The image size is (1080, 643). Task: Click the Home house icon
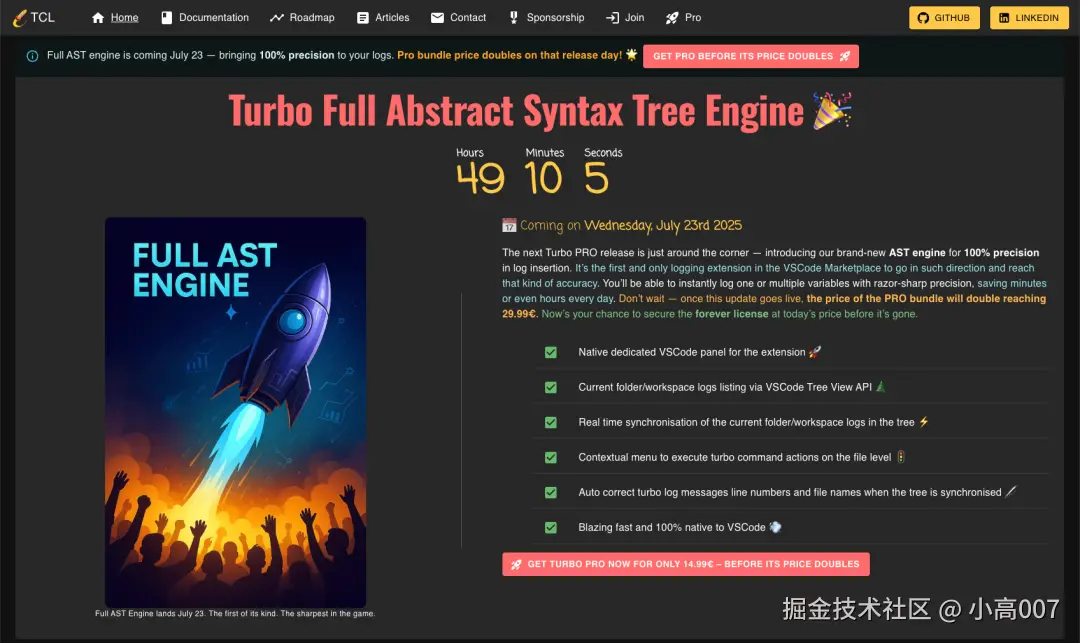[98, 18]
